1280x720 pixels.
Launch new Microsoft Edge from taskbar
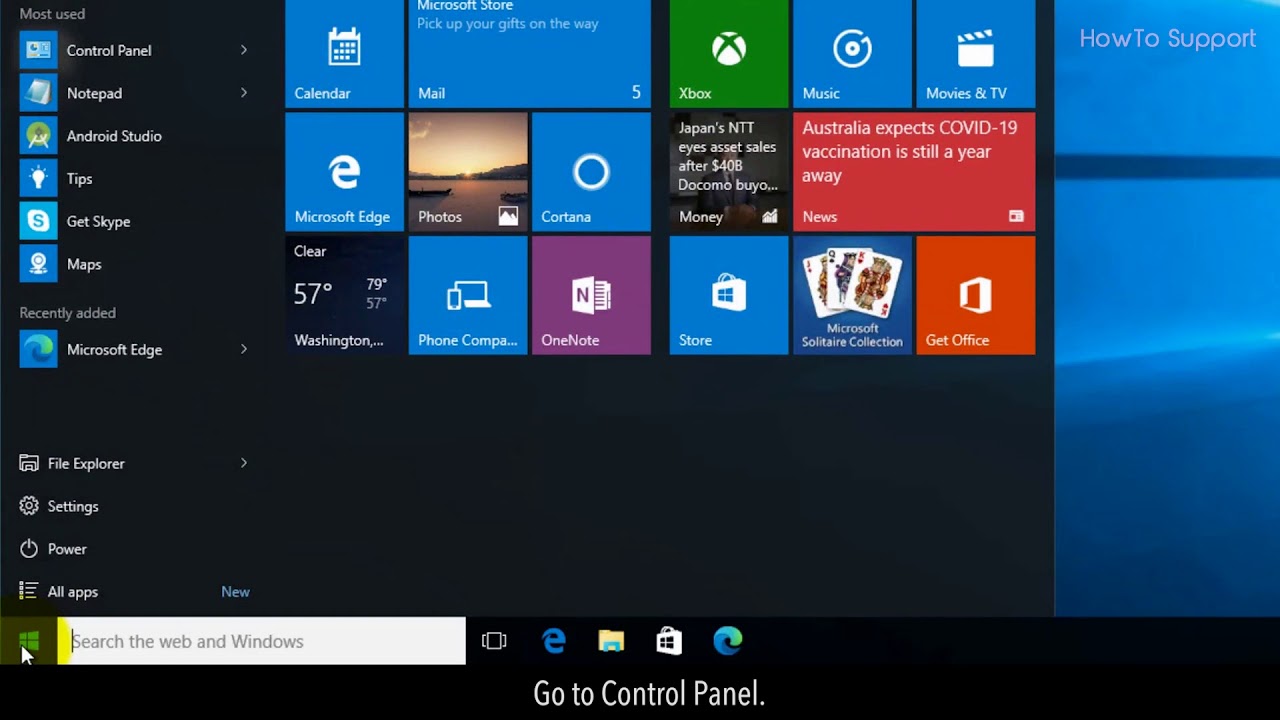(728, 641)
